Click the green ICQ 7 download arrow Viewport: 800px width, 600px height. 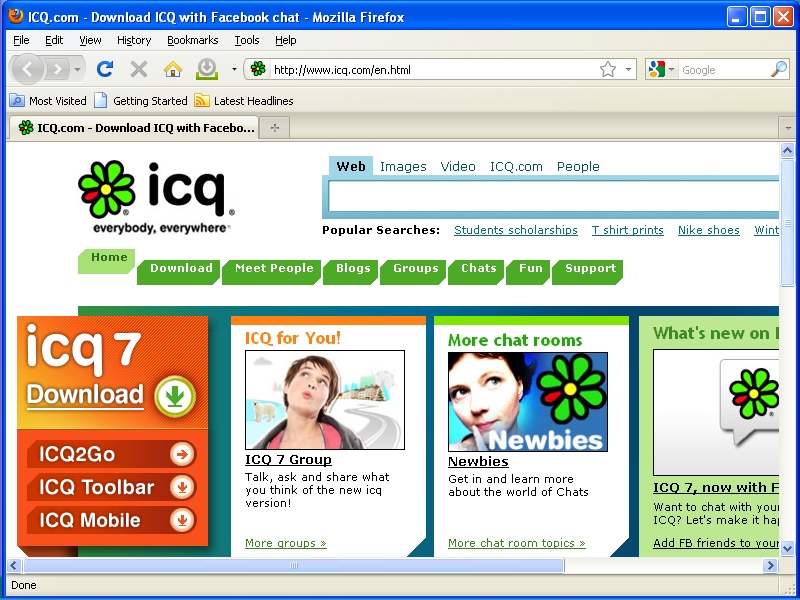point(175,396)
